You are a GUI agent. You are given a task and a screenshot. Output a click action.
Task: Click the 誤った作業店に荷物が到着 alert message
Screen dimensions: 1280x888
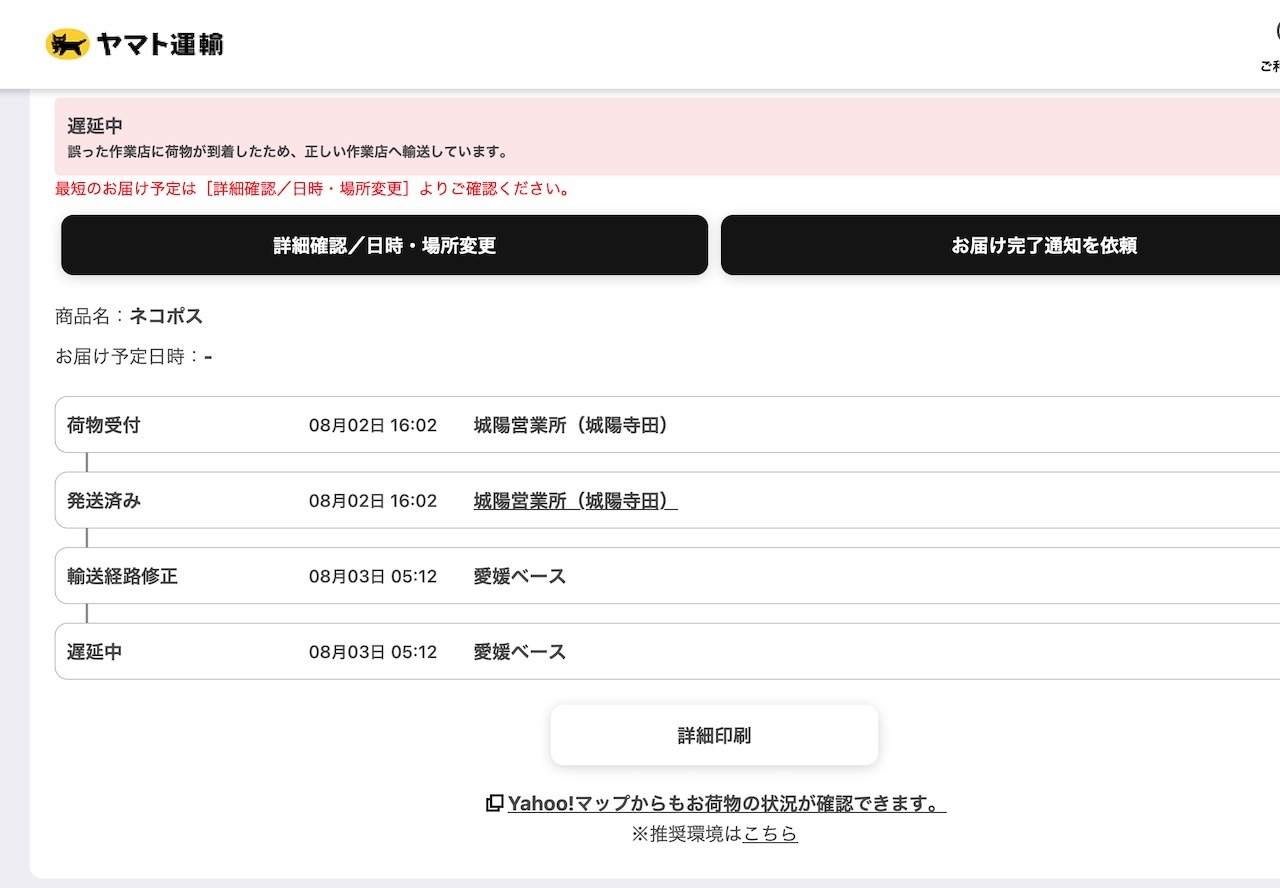(x=288, y=153)
